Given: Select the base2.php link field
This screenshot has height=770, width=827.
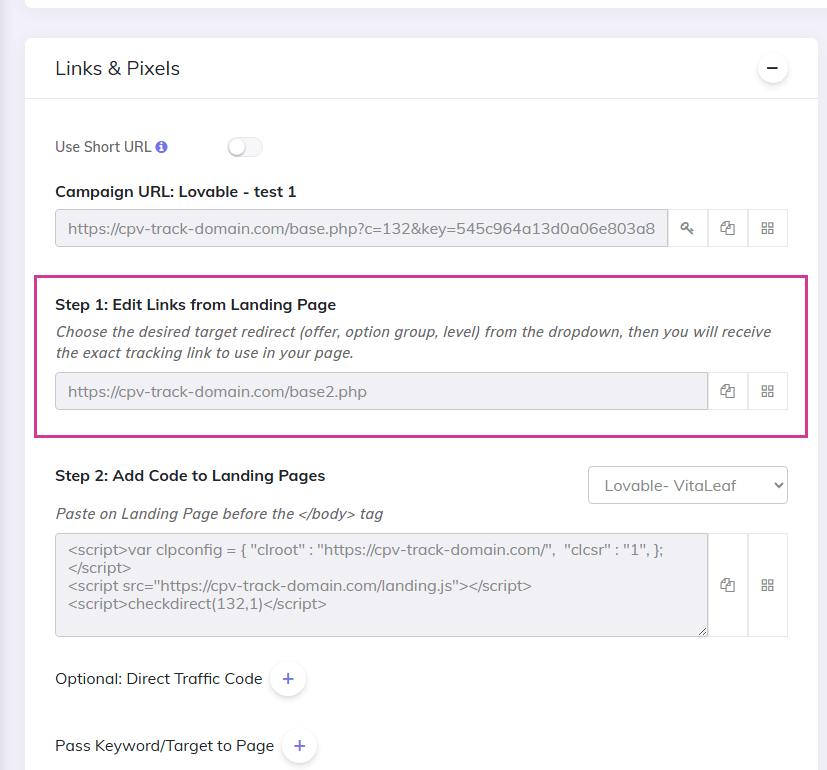Looking at the screenshot, I should [381, 391].
